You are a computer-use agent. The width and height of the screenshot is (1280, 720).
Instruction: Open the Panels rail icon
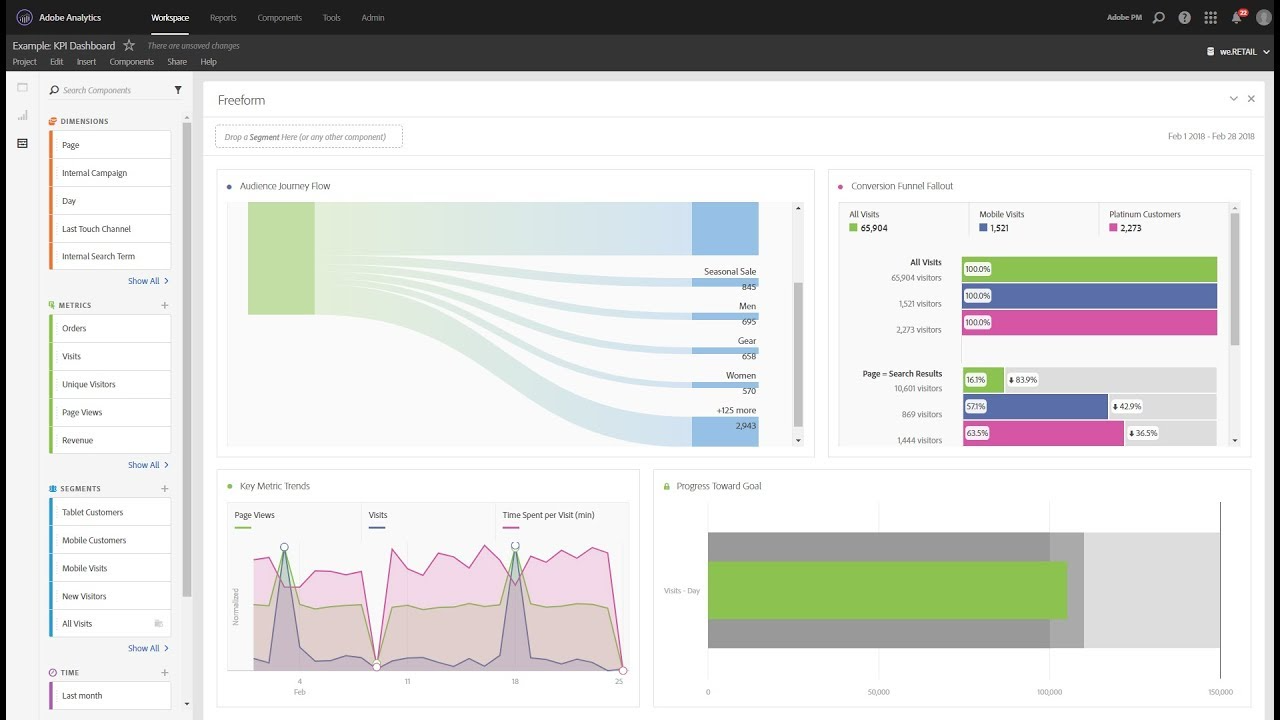(22, 87)
